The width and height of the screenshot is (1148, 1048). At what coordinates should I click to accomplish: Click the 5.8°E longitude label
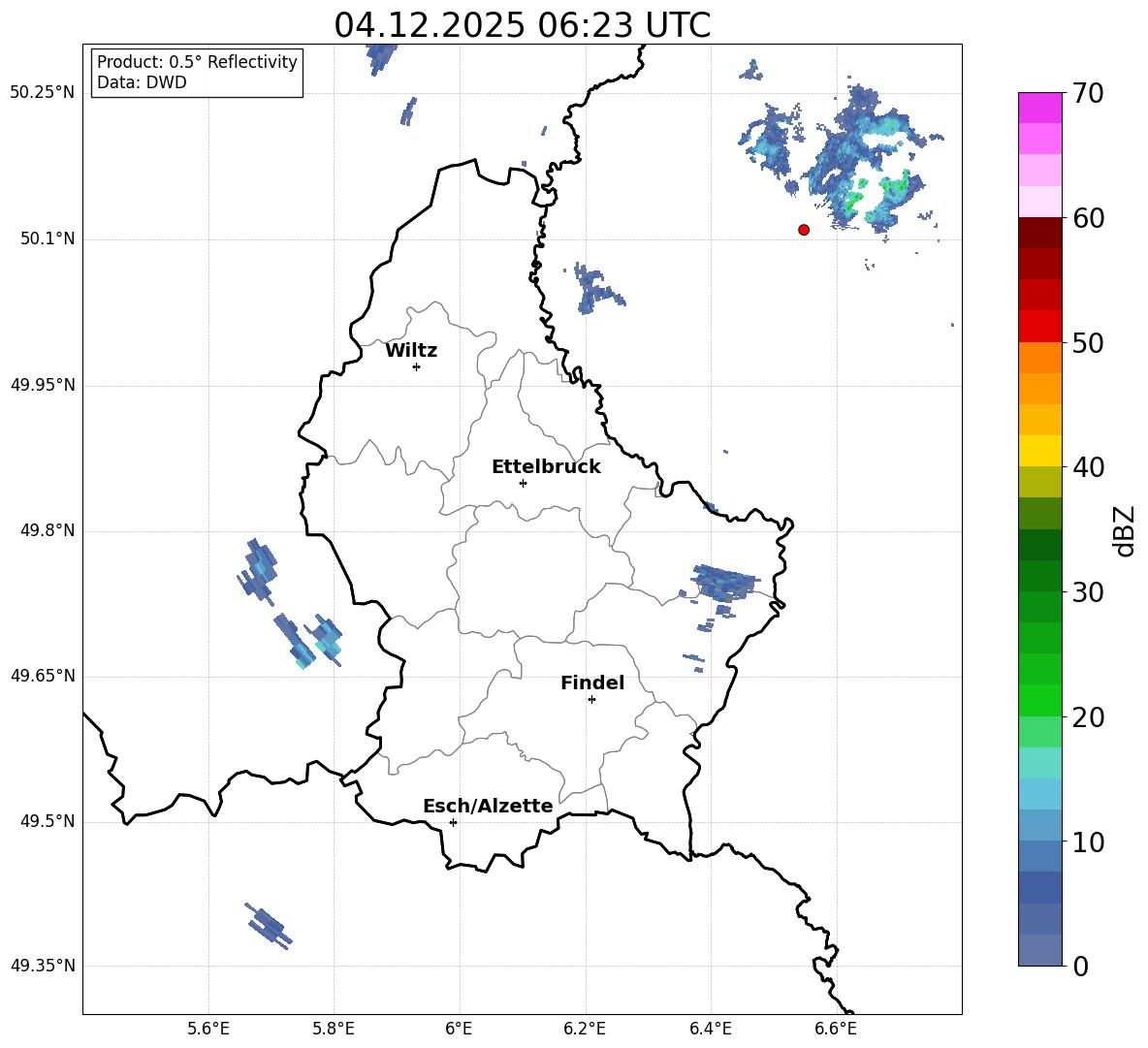coord(334,1029)
